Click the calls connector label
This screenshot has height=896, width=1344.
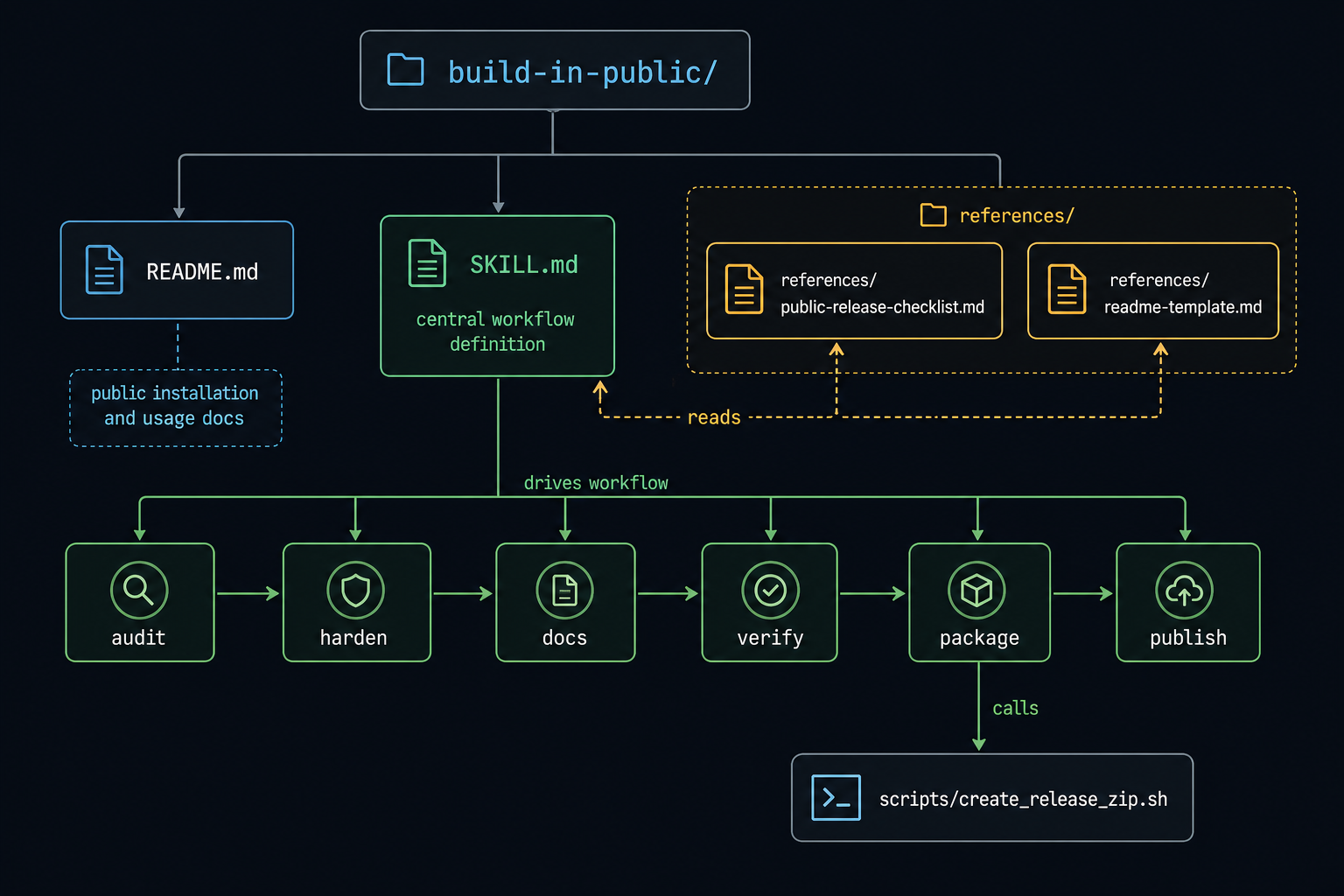pyautogui.click(x=1015, y=708)
